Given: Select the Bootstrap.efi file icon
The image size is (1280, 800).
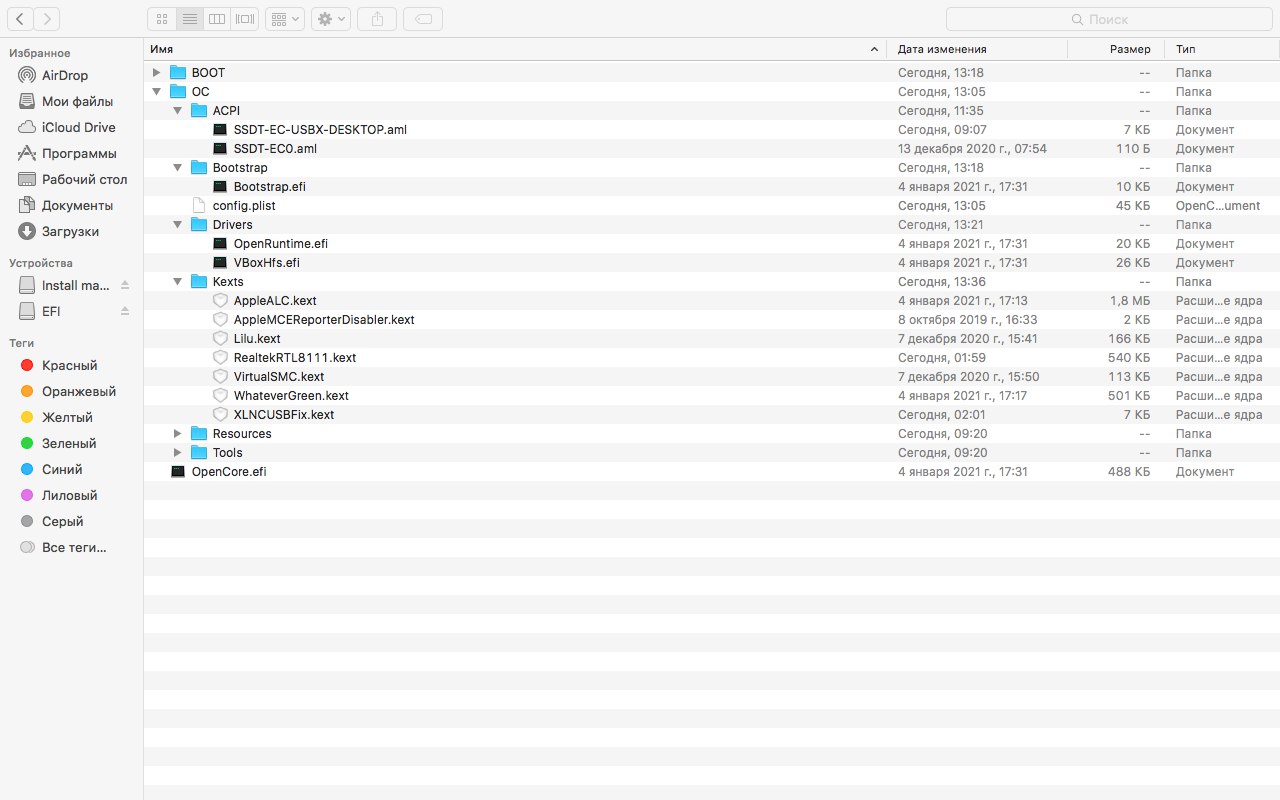Looking at the screenshot, I should coord(220,186).
